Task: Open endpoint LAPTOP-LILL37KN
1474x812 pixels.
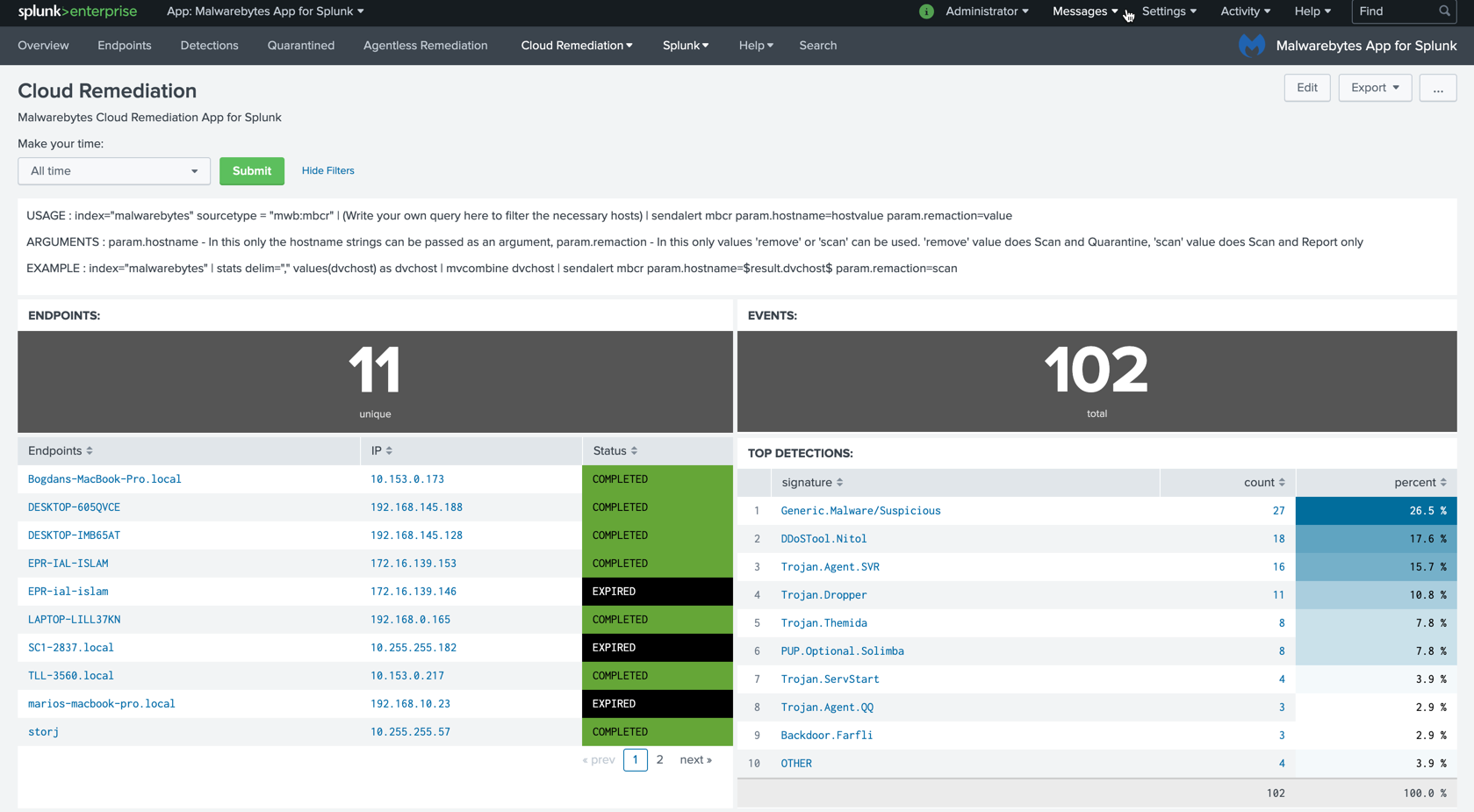Action: pos(74,620)
